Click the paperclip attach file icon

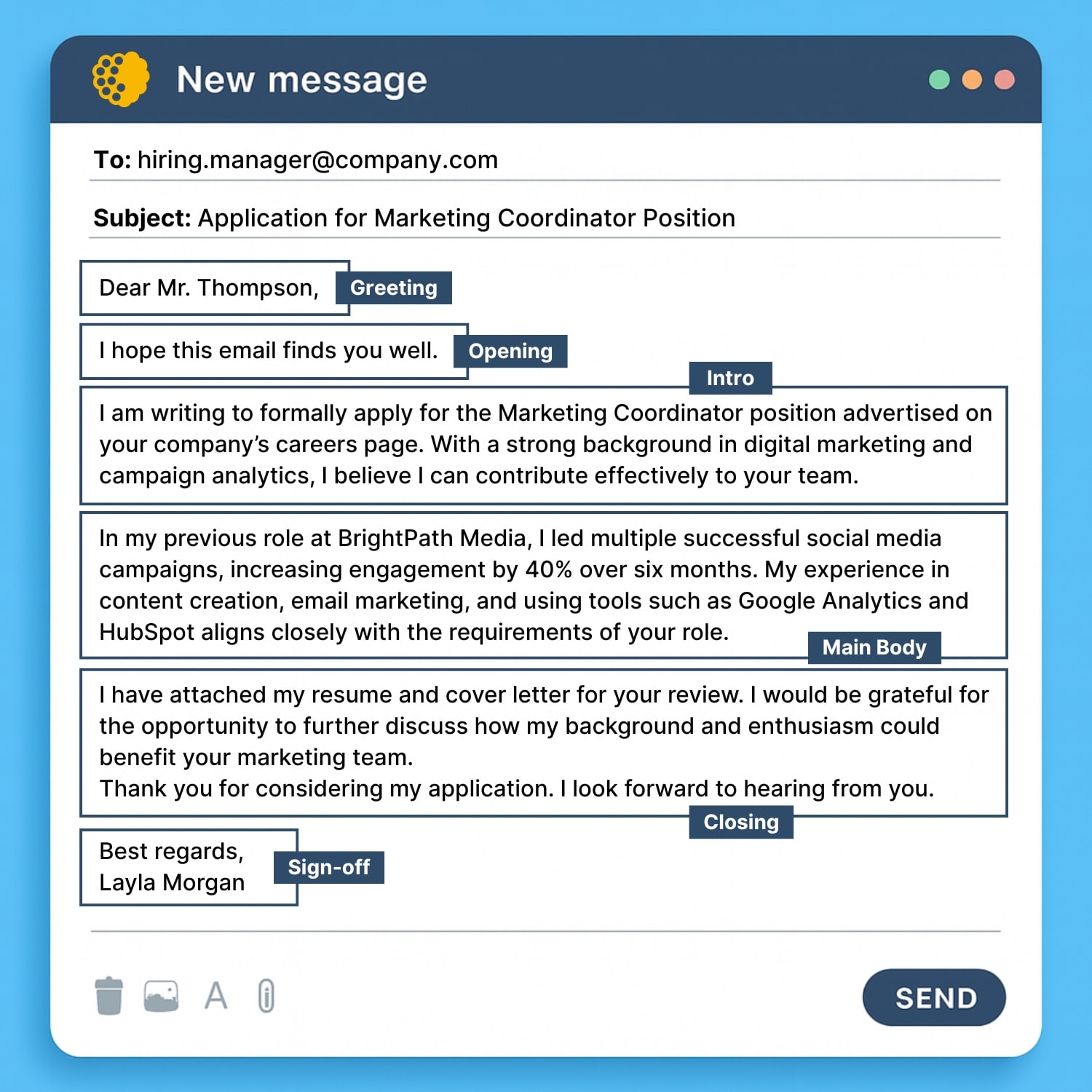click(266, 995)
